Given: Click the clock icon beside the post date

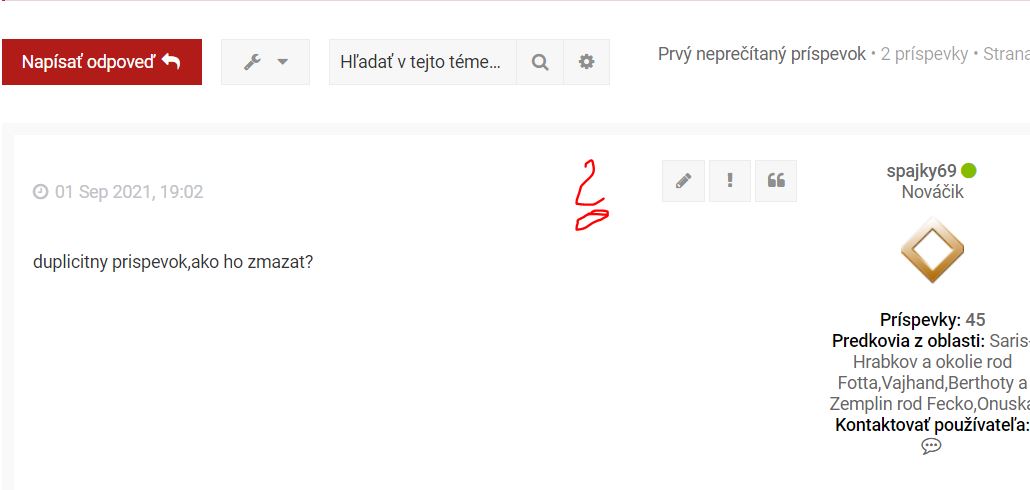Looking at the screenshot, I should tap(41, 192).
